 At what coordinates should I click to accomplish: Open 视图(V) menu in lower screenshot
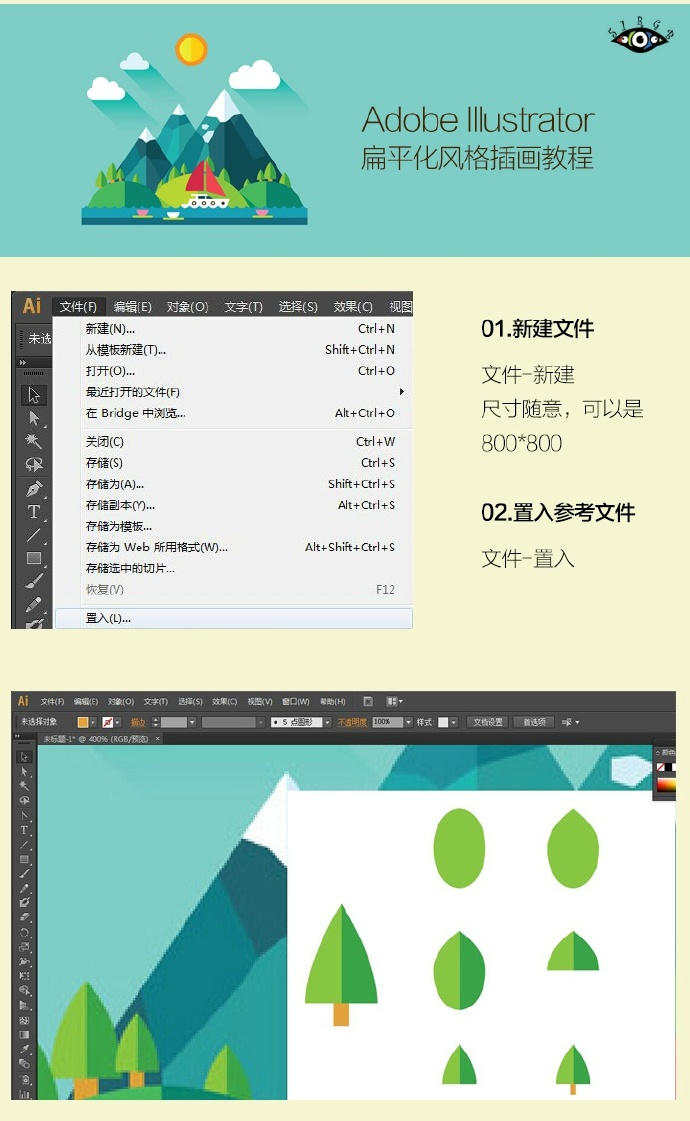click(x=260, y=701)
